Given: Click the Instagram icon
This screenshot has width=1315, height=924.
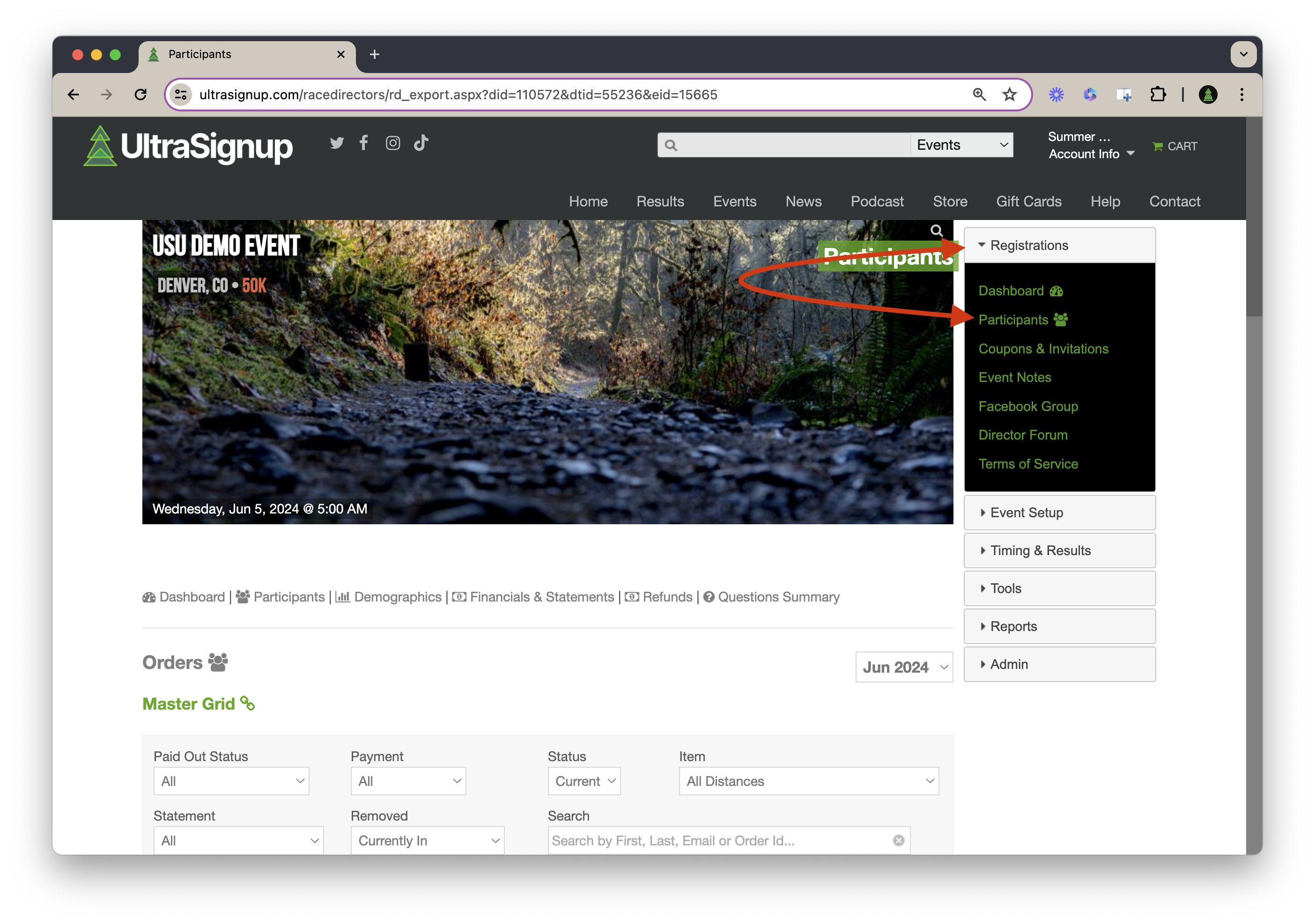Looking at the screenshot, I should pos(393,143).
